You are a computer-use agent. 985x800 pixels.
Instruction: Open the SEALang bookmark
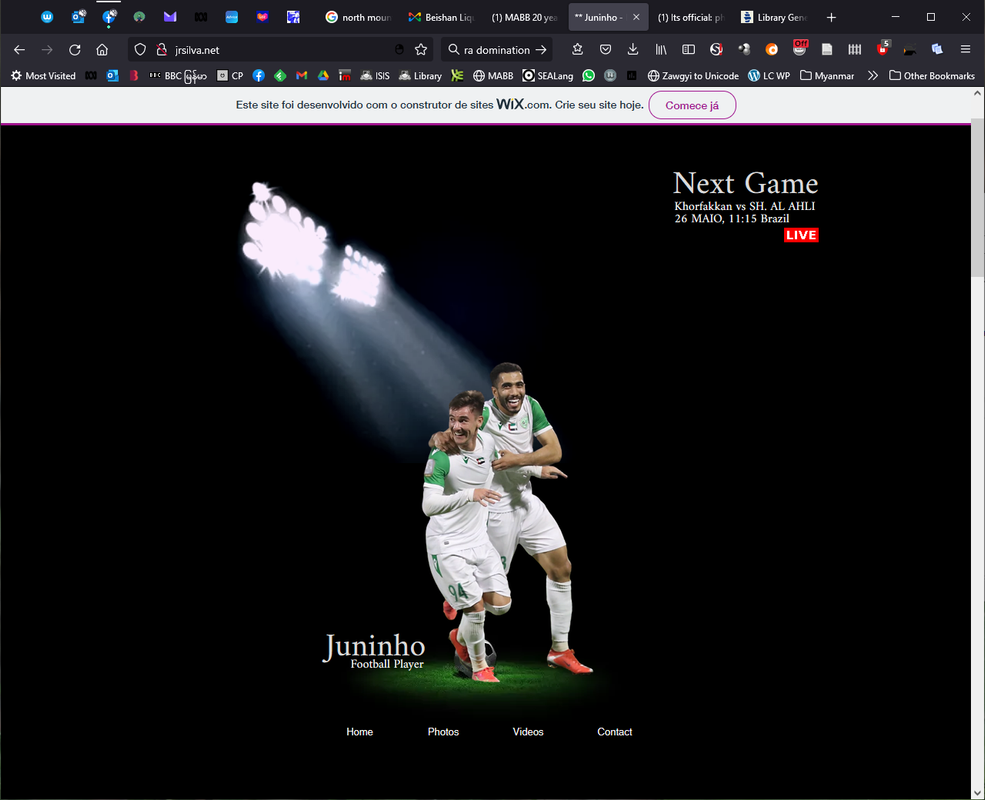point(548,75)
